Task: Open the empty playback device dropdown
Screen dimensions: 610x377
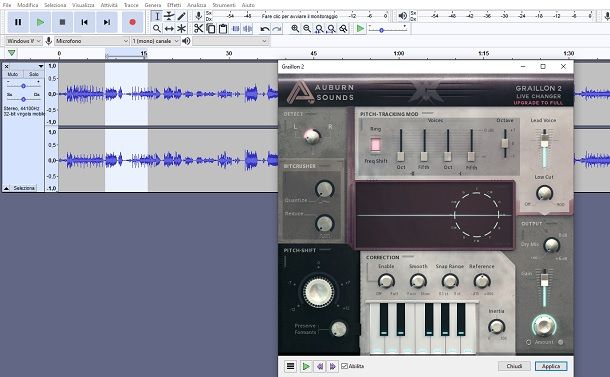Action: [x=230, y=41]
